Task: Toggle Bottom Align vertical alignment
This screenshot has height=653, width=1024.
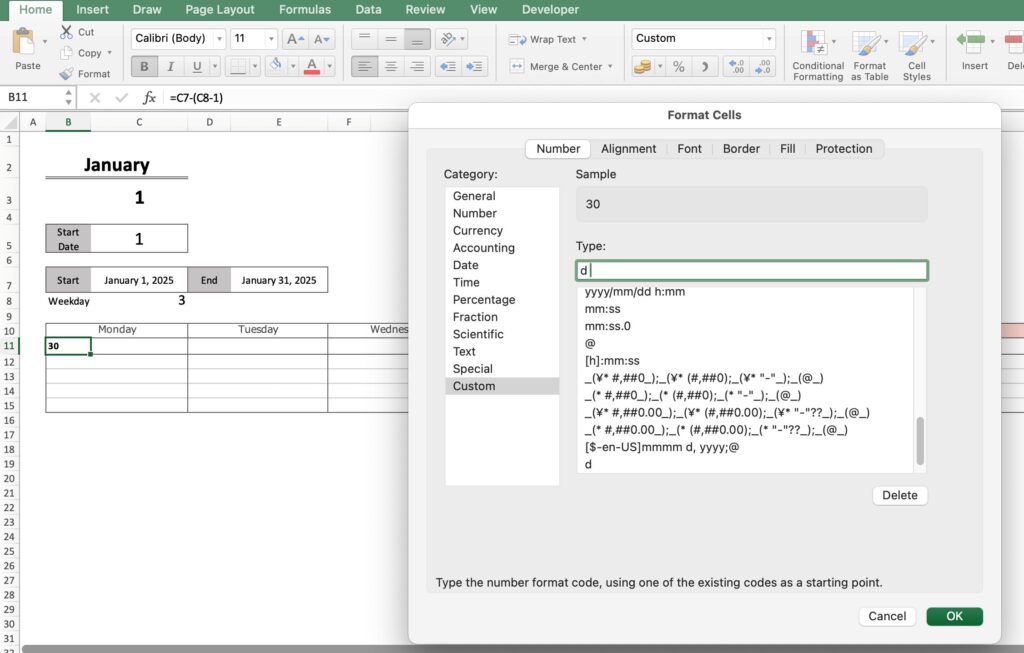Action: tap(417, 39)
